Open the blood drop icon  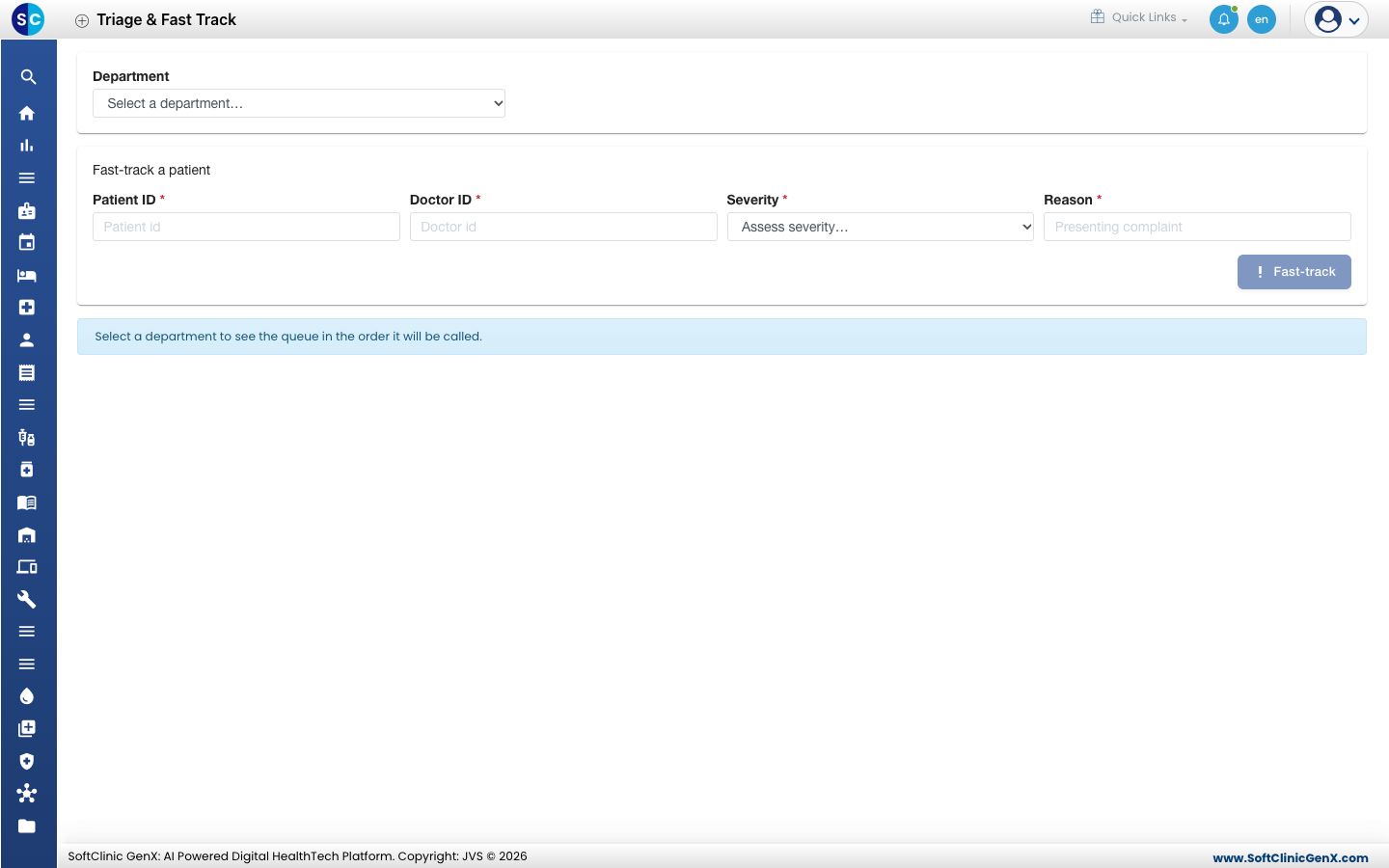pos(27,696)
